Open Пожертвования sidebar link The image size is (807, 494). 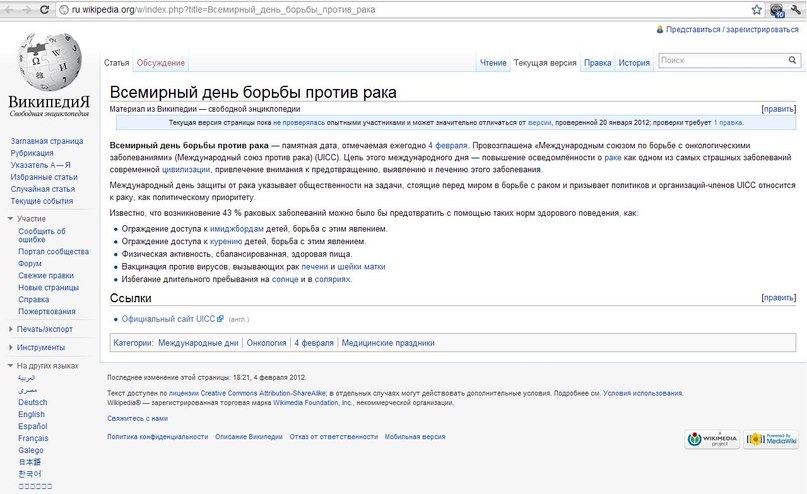pos(47,311)
